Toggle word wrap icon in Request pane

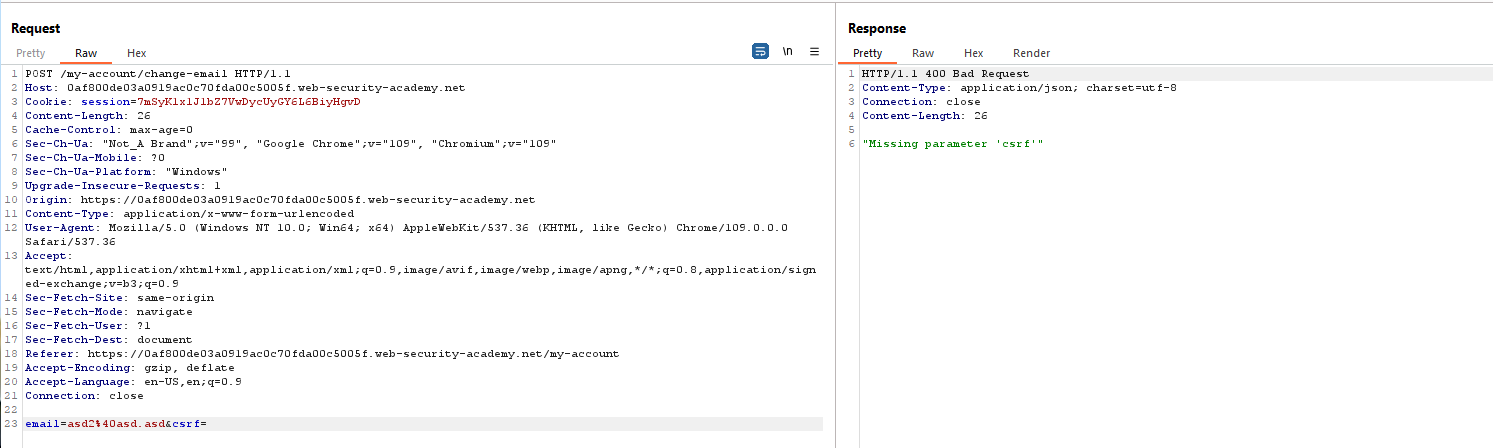pyautogui.click(x=760, y=52)
